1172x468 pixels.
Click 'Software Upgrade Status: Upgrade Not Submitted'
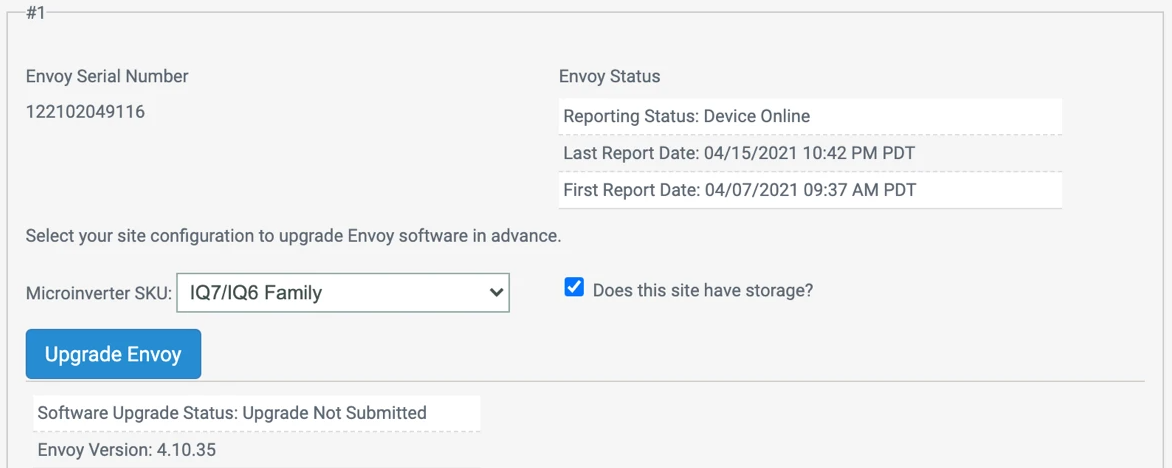coord(256,413)
